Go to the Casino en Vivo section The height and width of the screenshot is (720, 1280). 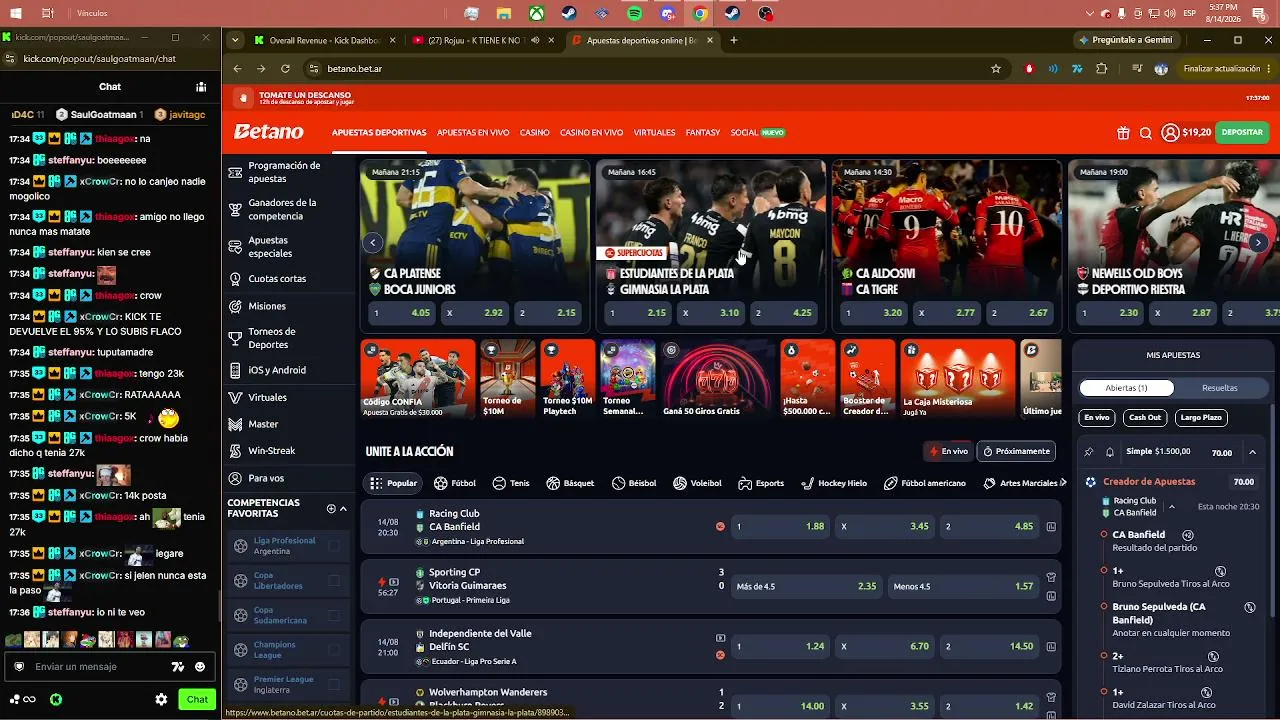(x=592, y=133)
